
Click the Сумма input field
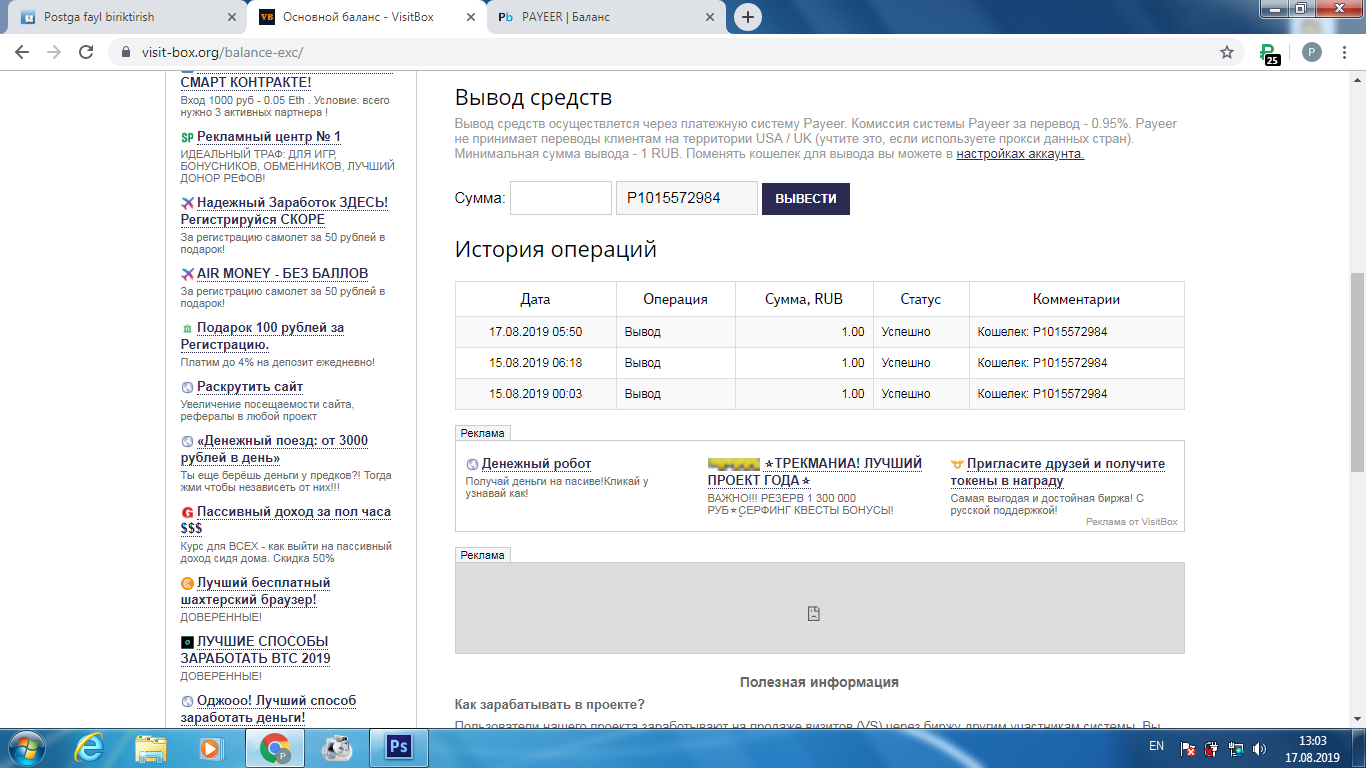point(561,198)
